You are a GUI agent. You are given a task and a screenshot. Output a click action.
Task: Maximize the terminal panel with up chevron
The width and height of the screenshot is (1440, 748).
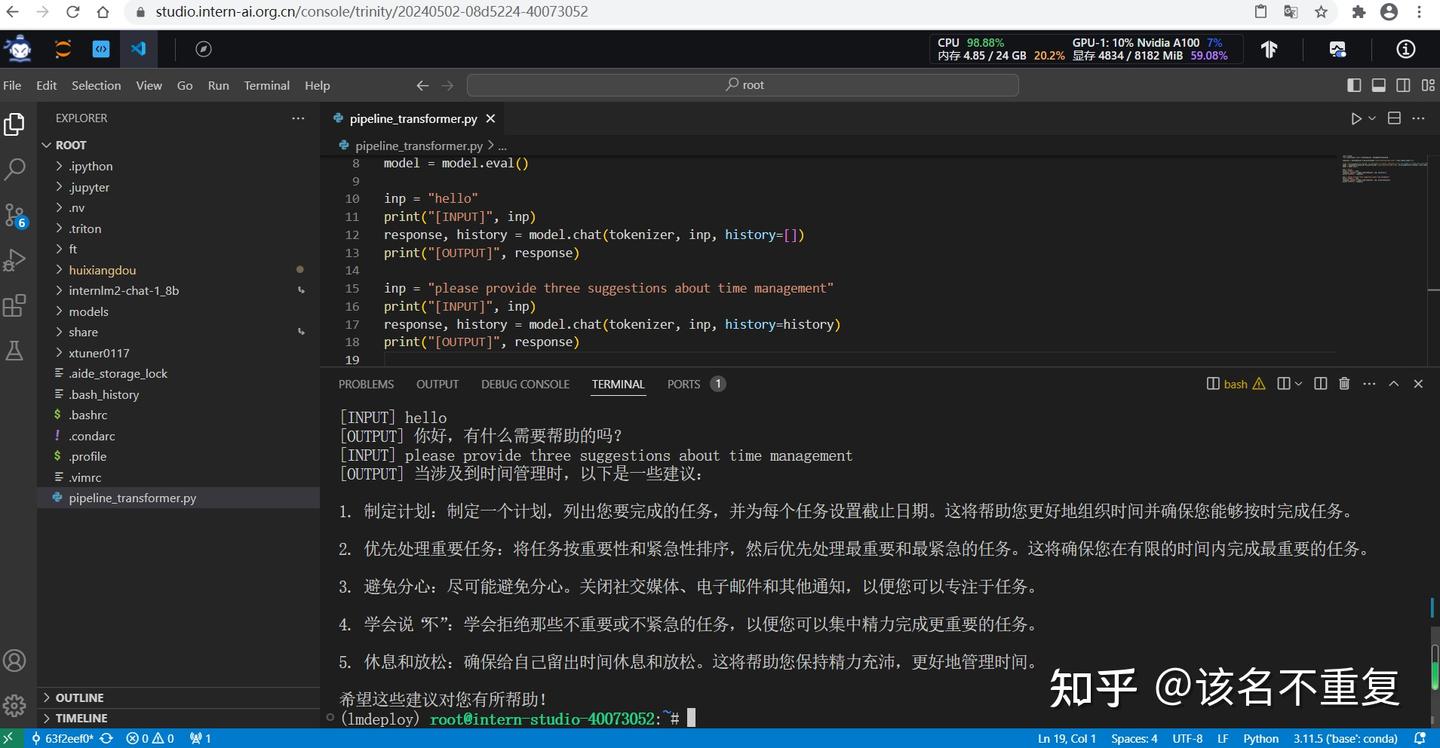pos(1393,384)
